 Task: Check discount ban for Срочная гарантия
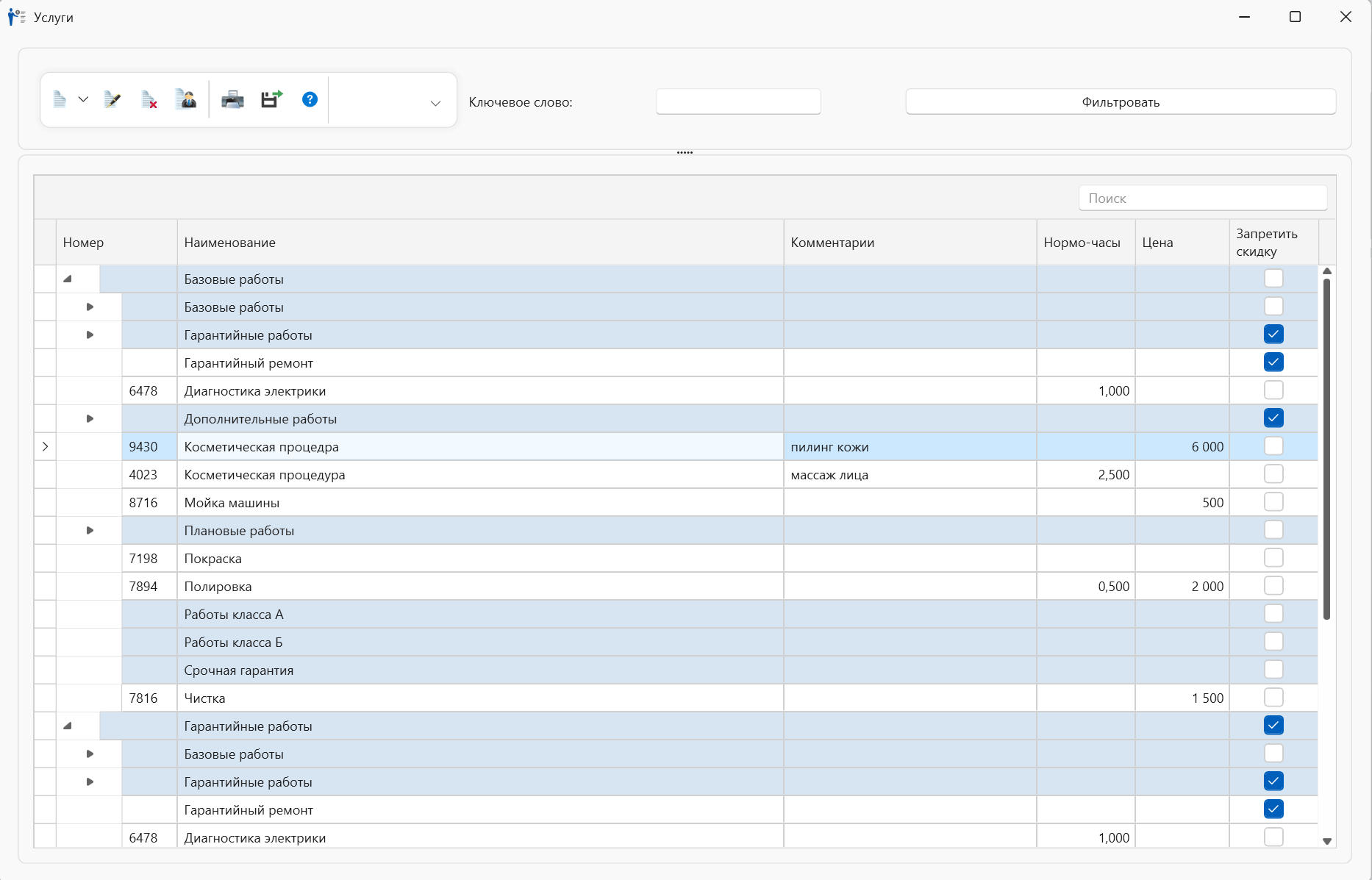coord(1273,669)
